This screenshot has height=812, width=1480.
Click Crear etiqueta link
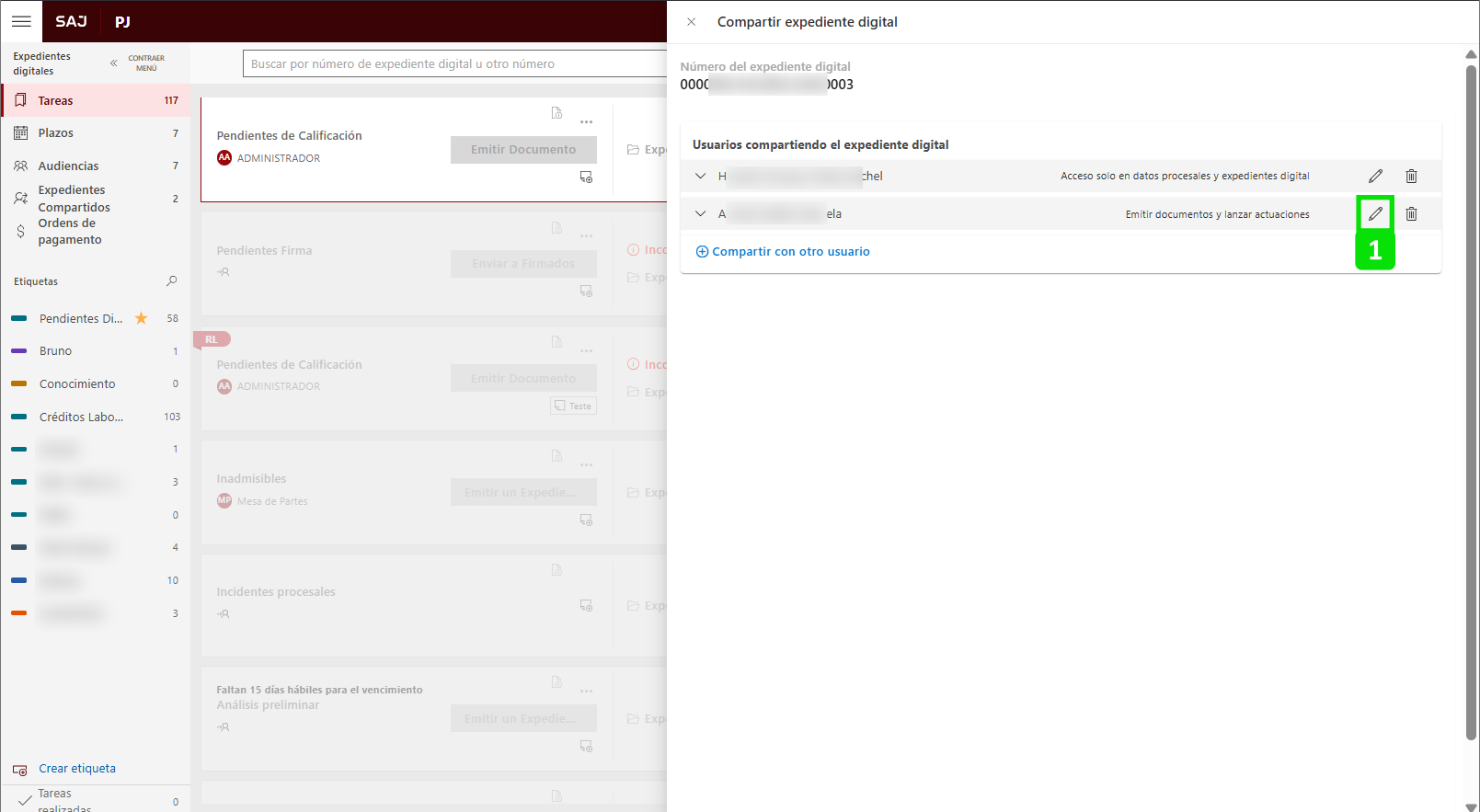[x=76, y=769]
